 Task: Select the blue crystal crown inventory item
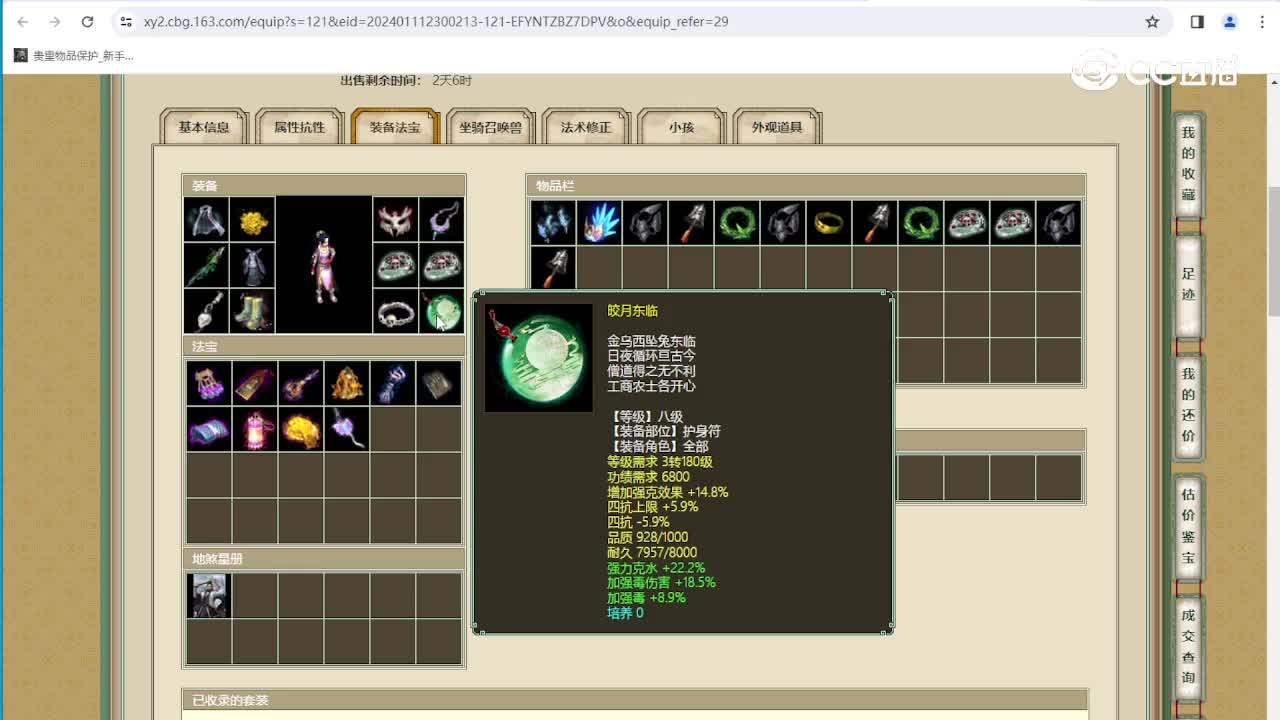(599, 223)
